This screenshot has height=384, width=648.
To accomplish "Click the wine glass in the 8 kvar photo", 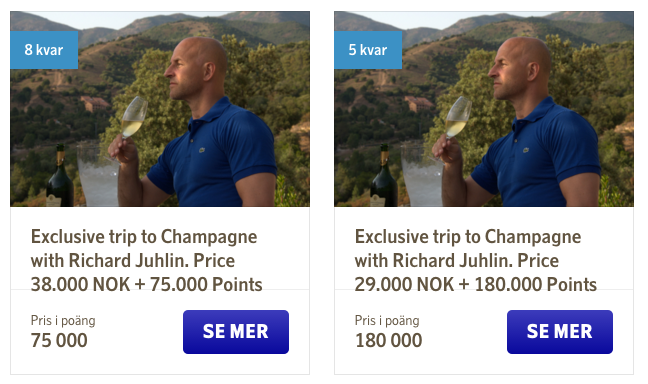I will click(x=133, y=119).
